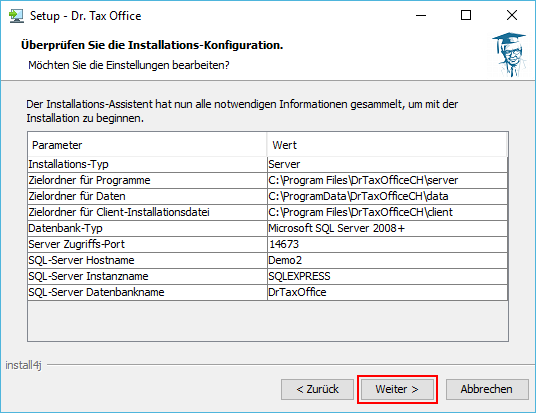
Task: Click the Server value cell
Action: click(x=387, y=164)
